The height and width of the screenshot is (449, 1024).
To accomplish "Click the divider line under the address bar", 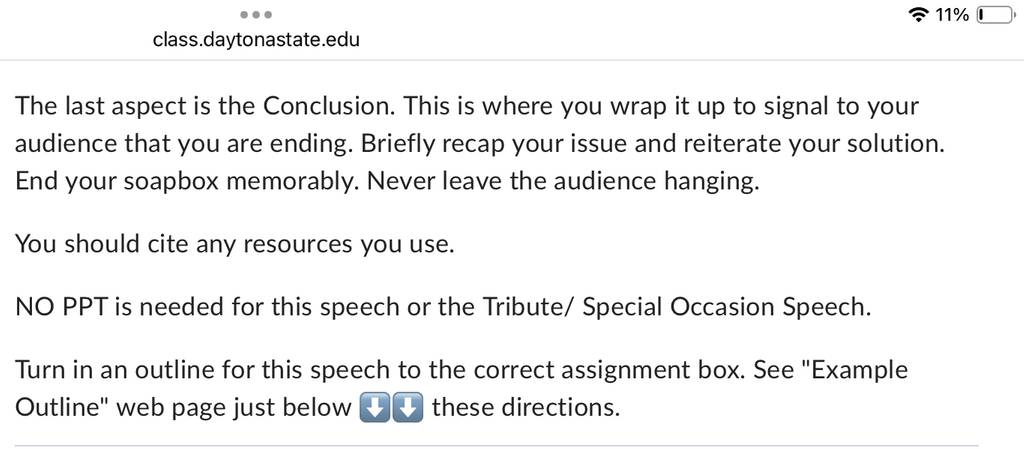I will tap(512, 60).
